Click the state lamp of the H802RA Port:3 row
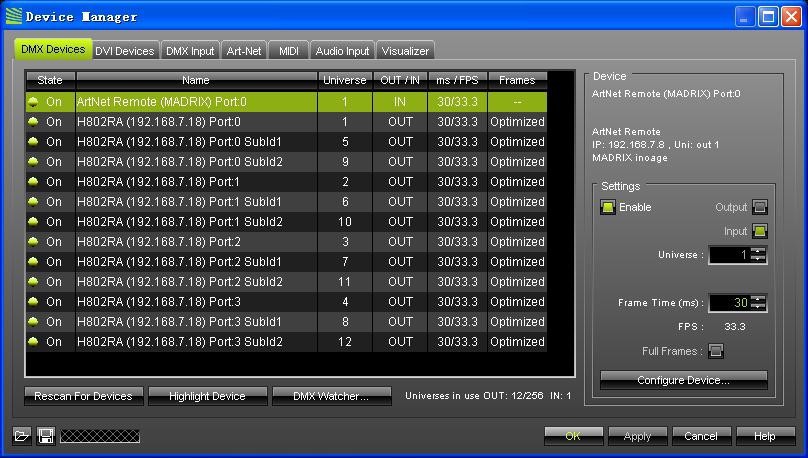The image size is (808, 458). (x=33, y=302)
